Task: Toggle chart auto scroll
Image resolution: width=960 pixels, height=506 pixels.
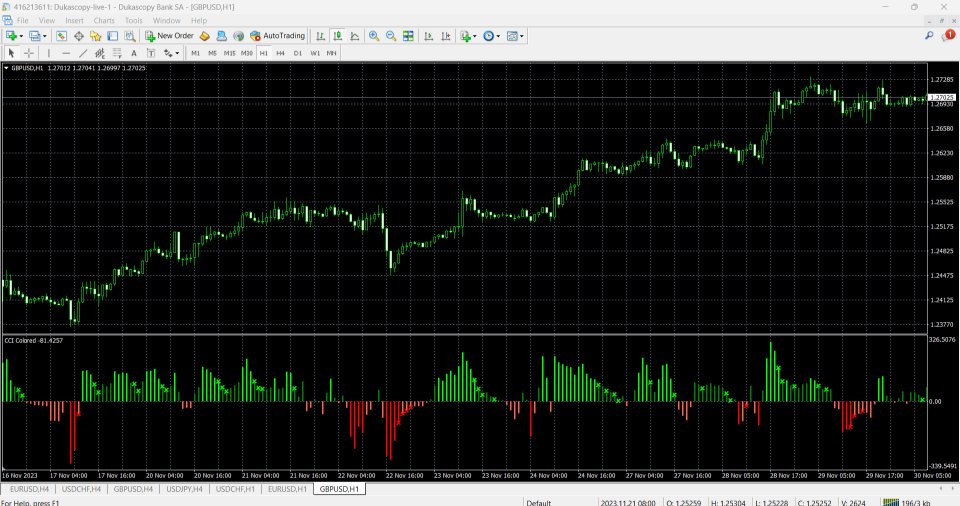Action: 429,36
